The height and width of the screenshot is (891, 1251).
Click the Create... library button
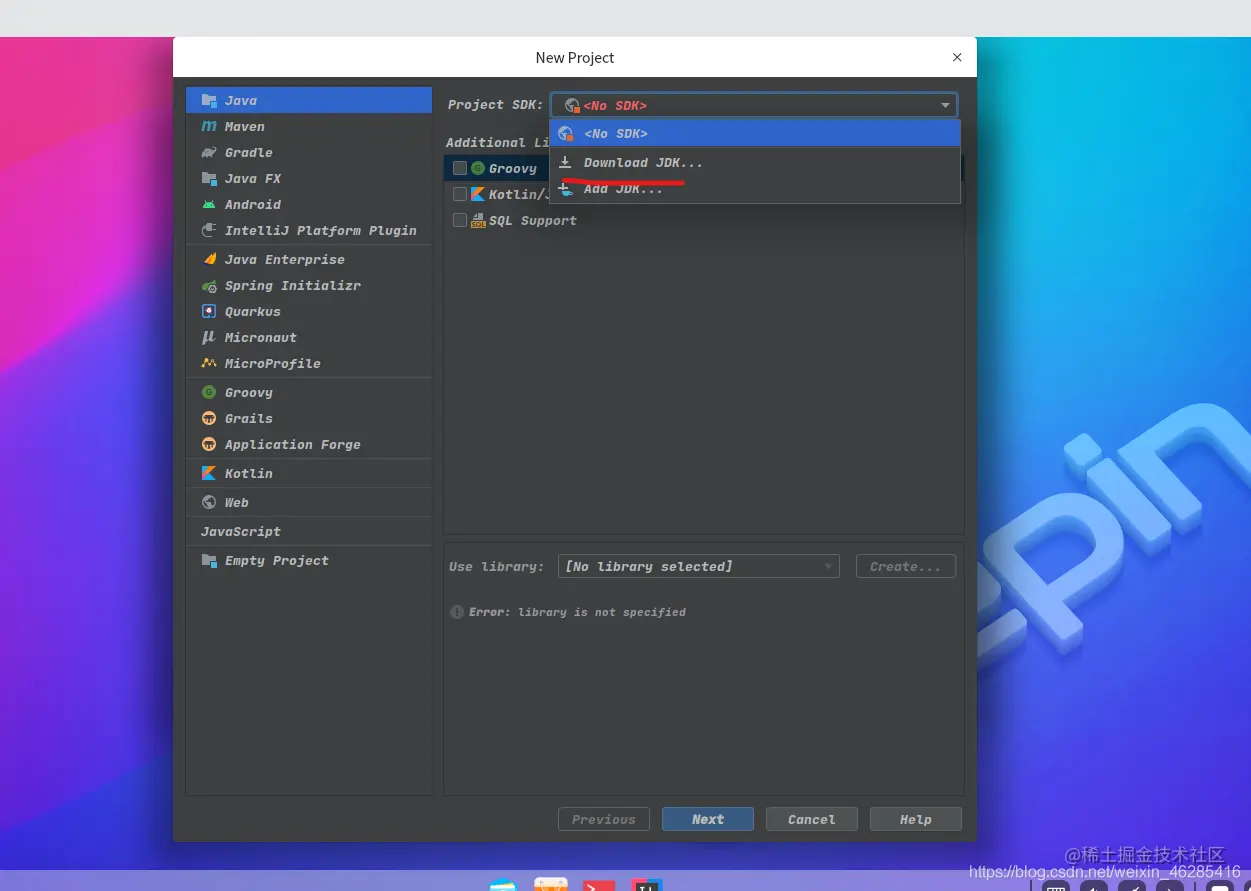click(906, 566)
